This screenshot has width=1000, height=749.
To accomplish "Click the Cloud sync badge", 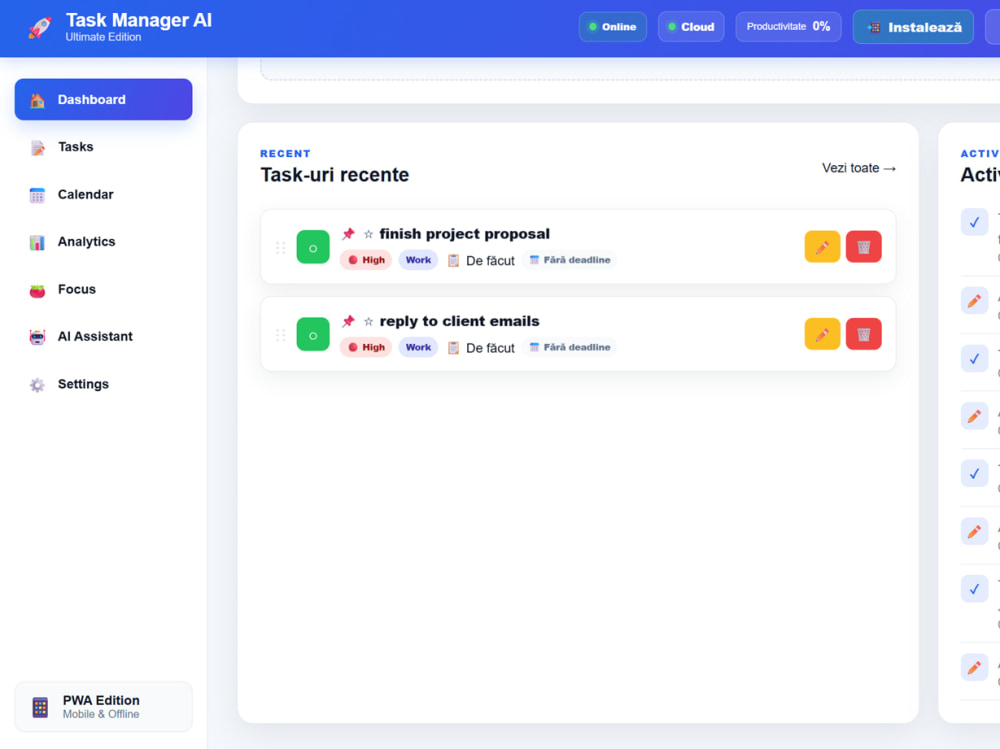I will 691,27.
